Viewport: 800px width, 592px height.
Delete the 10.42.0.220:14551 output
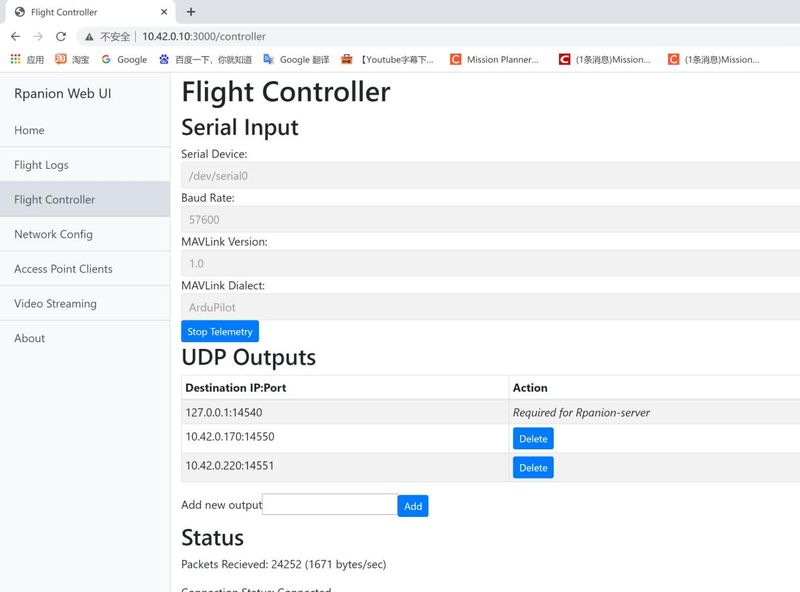(x=533, y=467)
